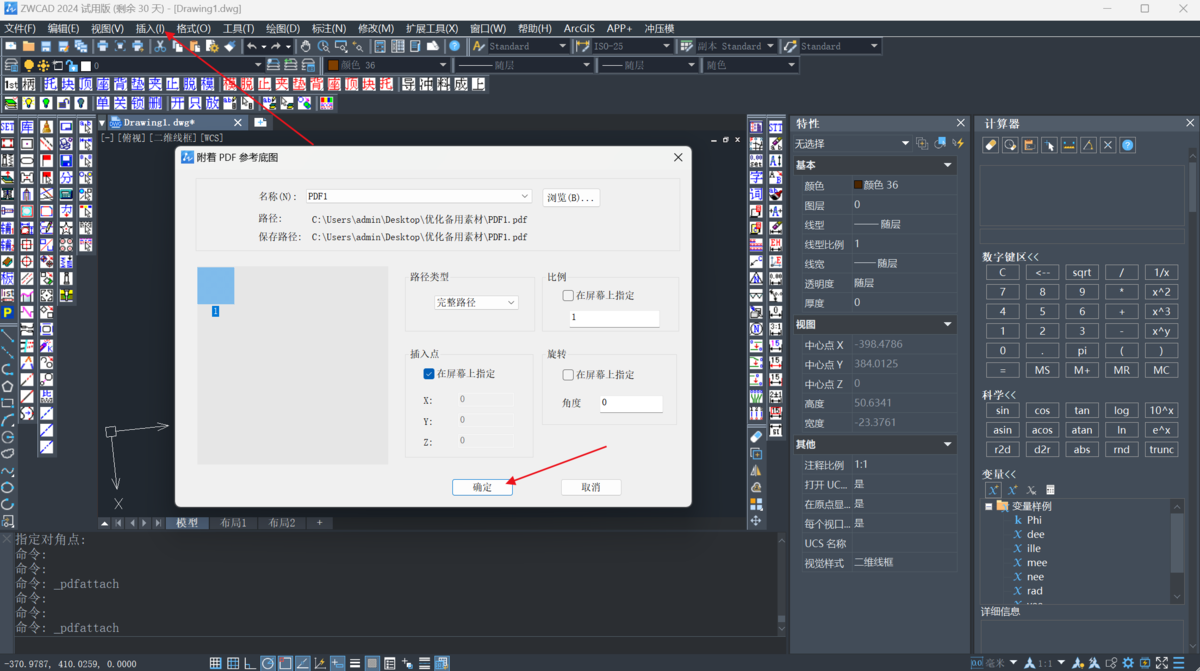Switch to the 布局2 layout tab
The height and width of the screenshot is (671, 1200).
point(281,523)
